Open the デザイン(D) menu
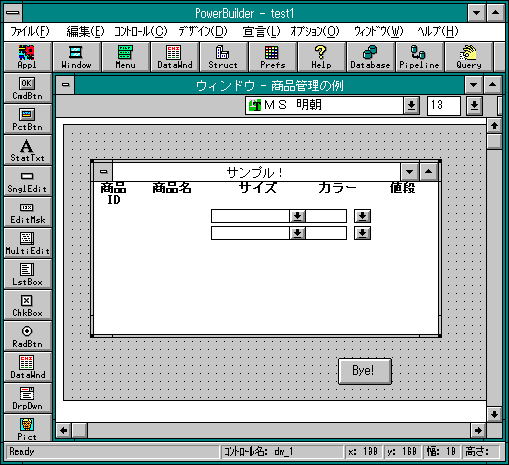 203,32
